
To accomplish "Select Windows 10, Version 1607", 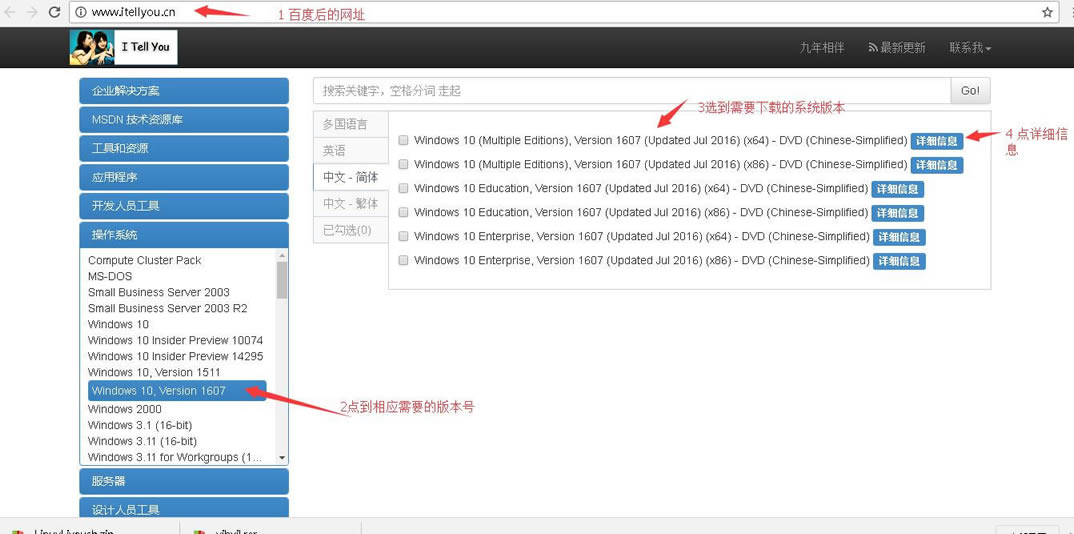I will click(177, 390).
